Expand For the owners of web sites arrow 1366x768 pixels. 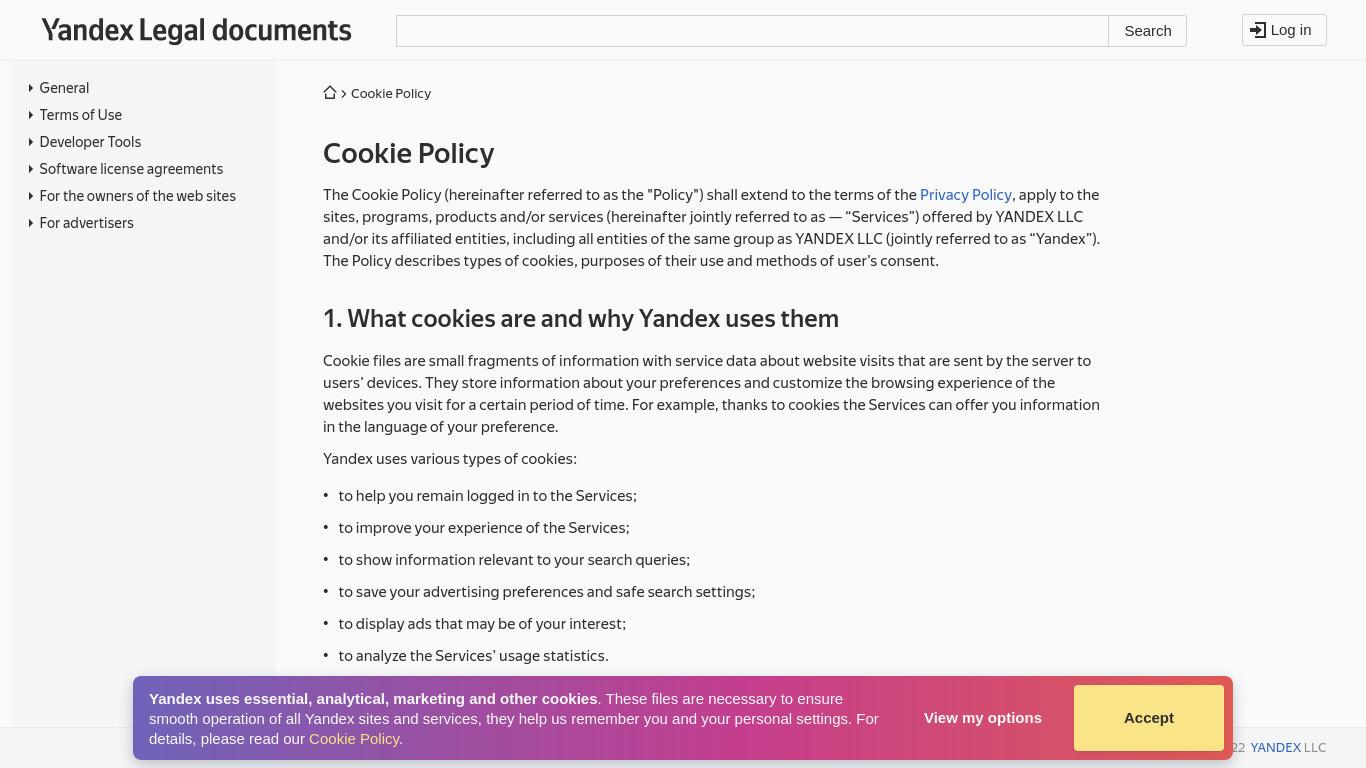point(31,196)
